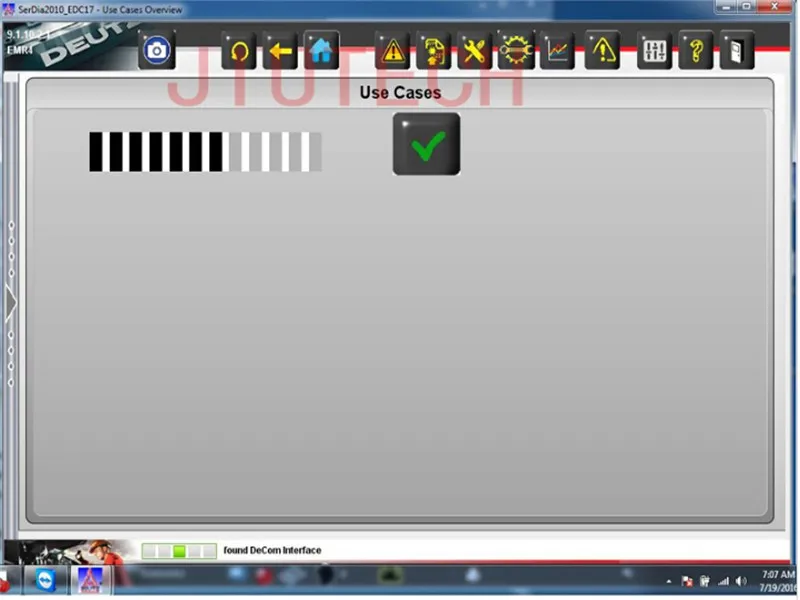Click the outlined yellow triangle exclamation icon
The width and height of the screenshot is (800, 600).
pos(603,51)
